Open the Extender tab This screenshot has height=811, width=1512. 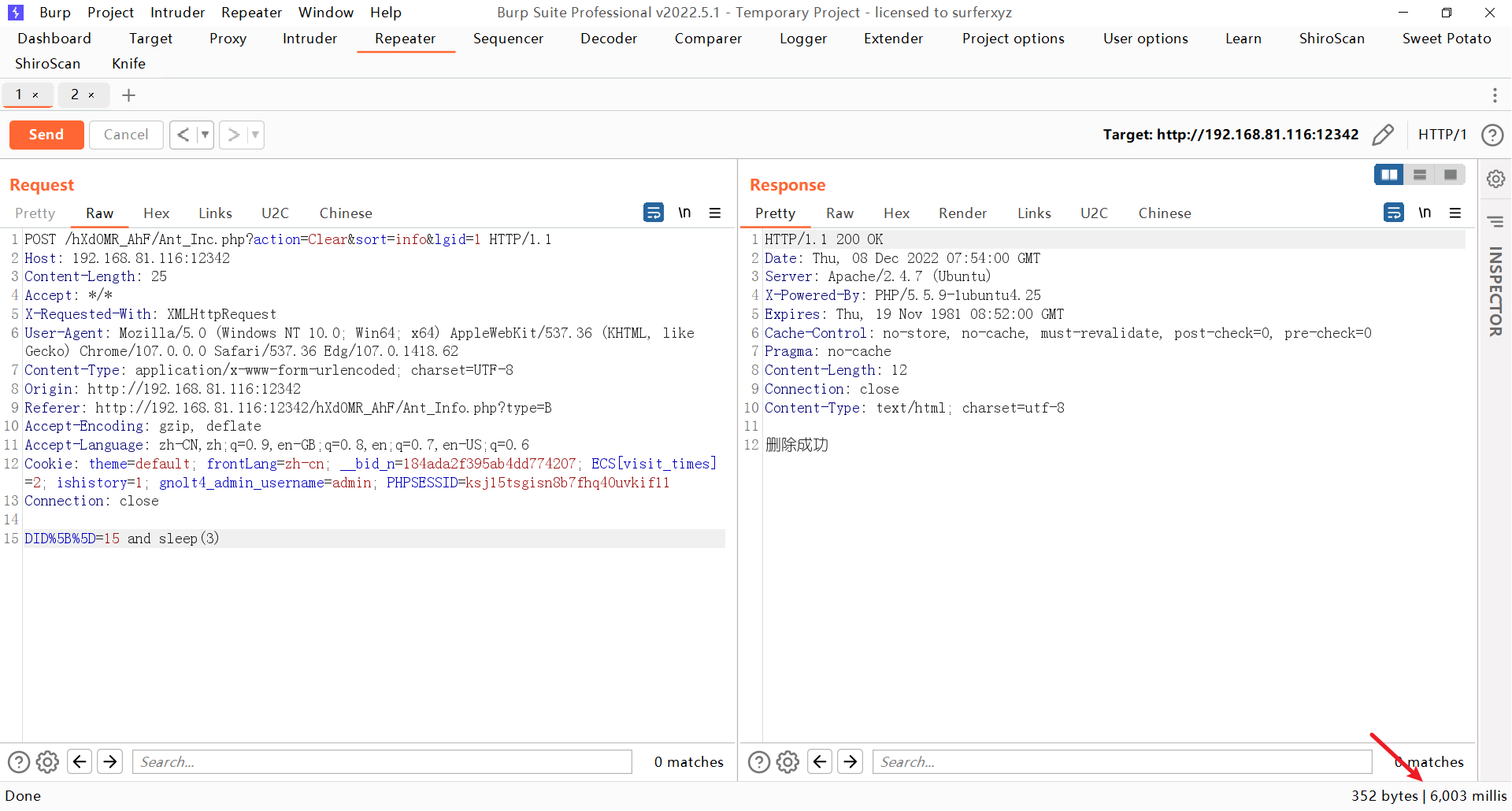(893, 39)
